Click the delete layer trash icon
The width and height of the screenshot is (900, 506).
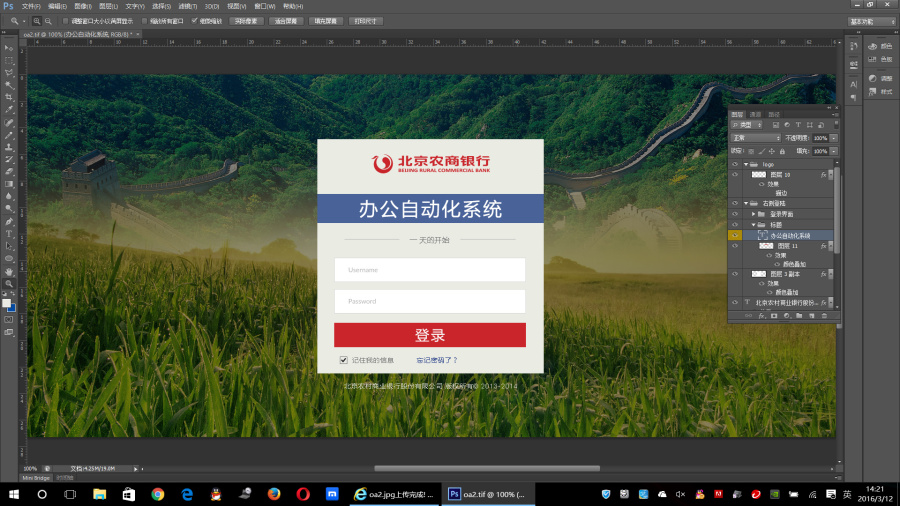[x=824, y=316]
